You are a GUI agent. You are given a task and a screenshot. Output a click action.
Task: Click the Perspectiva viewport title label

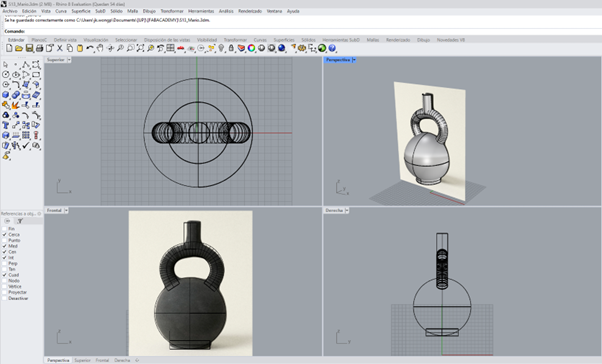tap(338, 60)
